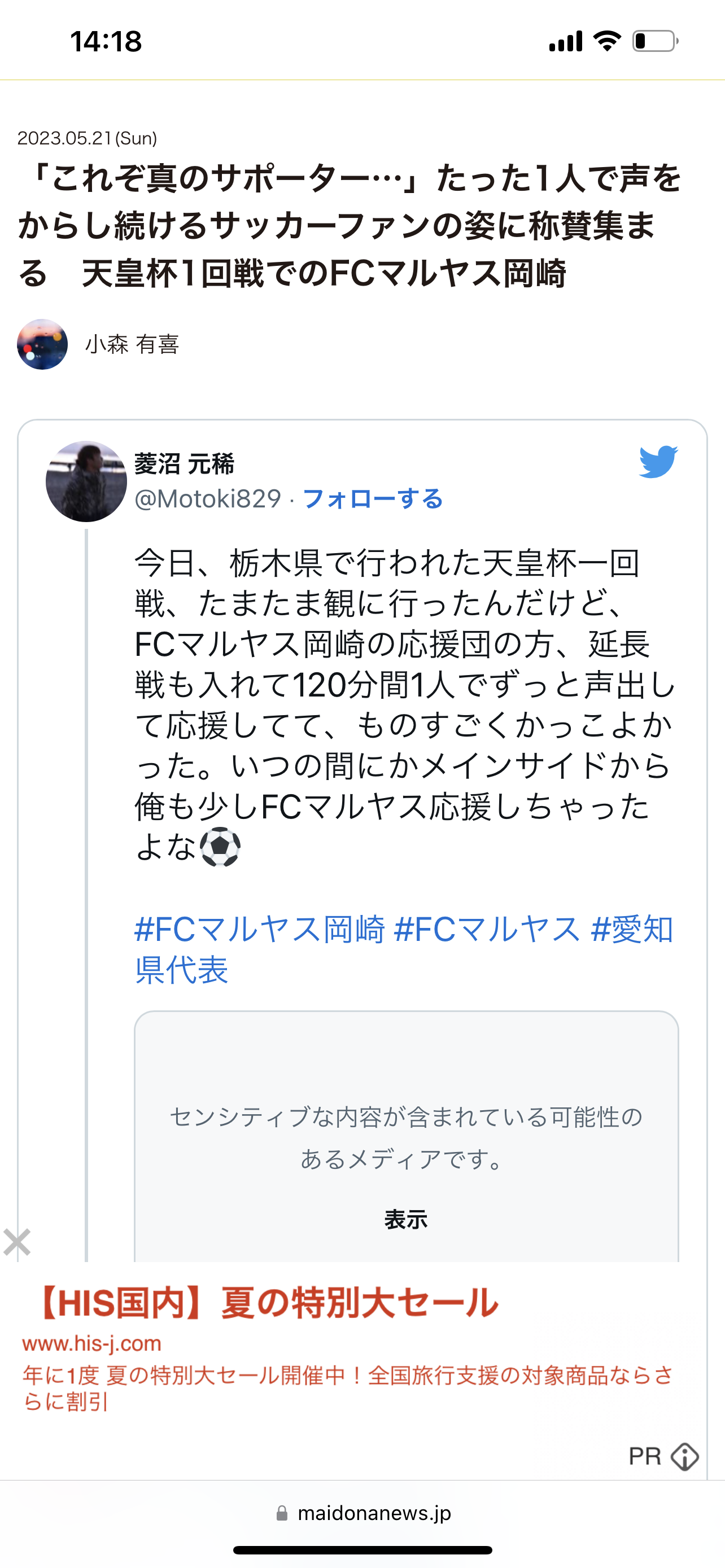725x1568 pixels.
Task: Tap the battery icon in status bar
Action: click(x=655, y=41)
